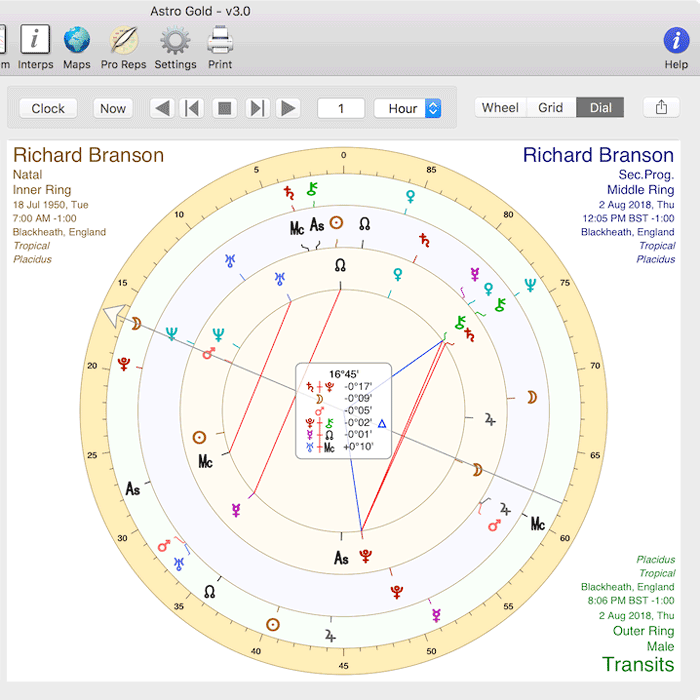Step animation one interval back
The width and height of the screenshot is (700, 700).
coord(192,108)
